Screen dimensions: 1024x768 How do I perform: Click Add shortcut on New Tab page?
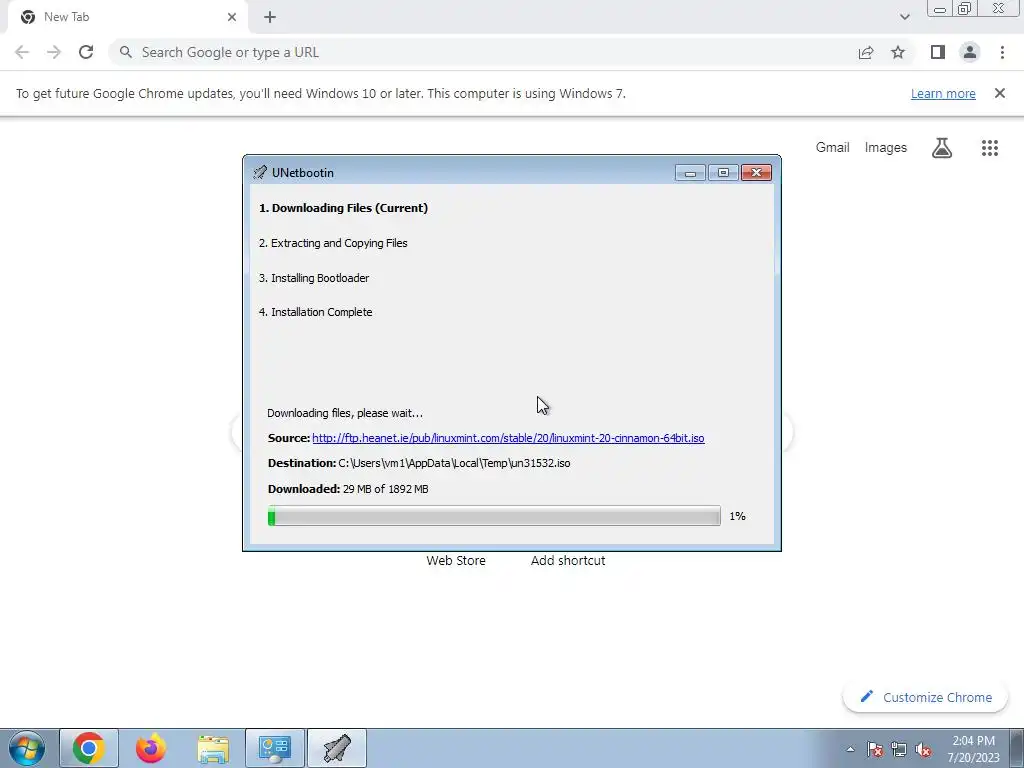[568, 560]
